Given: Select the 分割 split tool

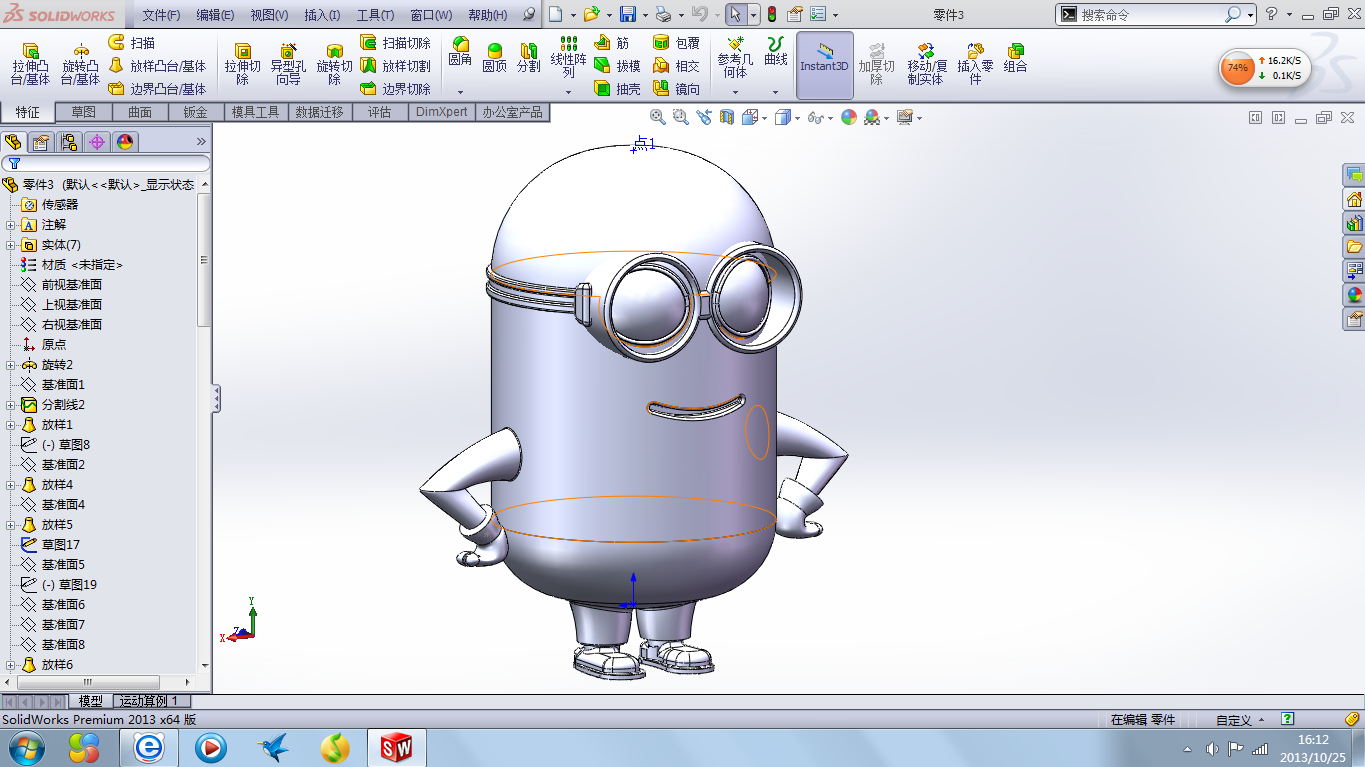Looking at the screenshot, I should [528, 58].
